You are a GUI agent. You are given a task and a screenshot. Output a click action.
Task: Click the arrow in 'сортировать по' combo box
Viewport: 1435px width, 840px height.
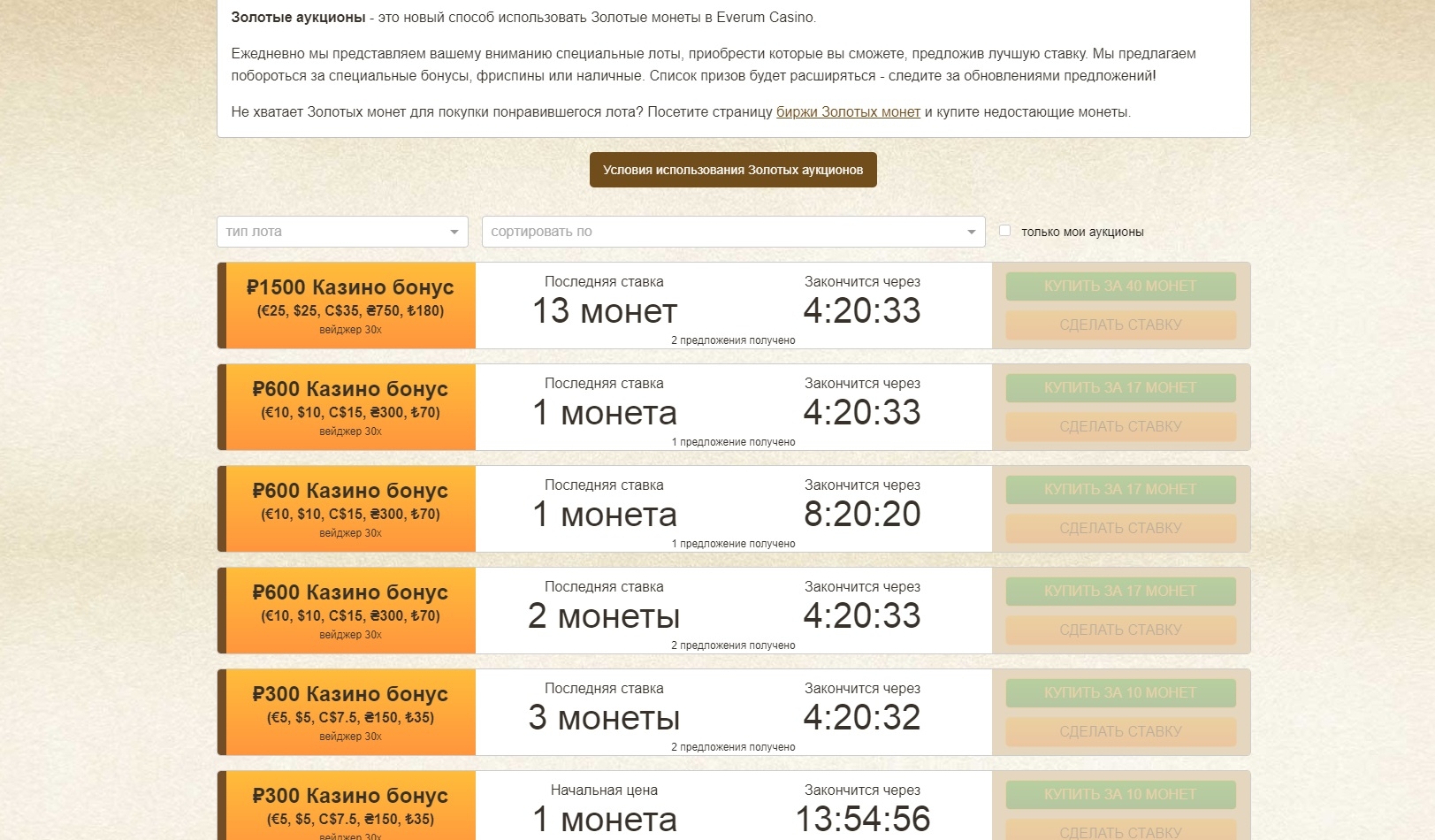click(x=971, y=232)
